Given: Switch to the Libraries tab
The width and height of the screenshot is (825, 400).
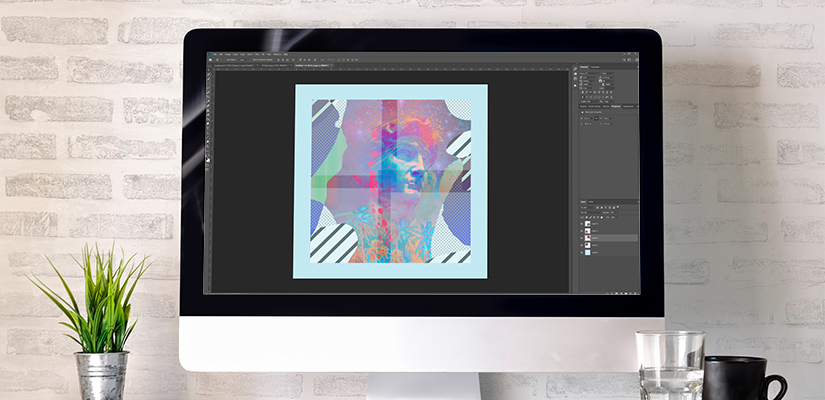Looking at the screenshot, I should point(606,106).
